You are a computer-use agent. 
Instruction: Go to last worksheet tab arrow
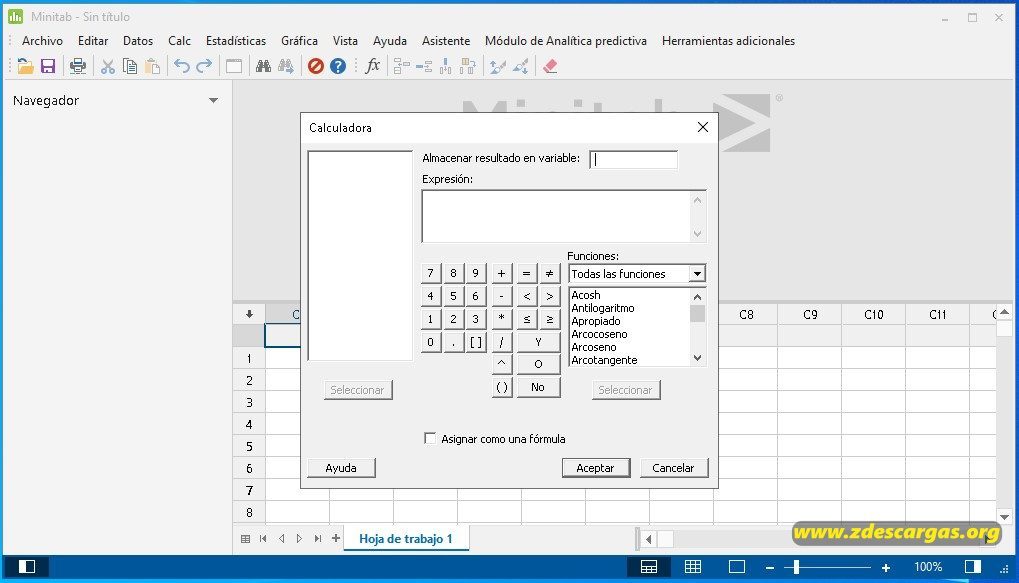pos(318,538)
